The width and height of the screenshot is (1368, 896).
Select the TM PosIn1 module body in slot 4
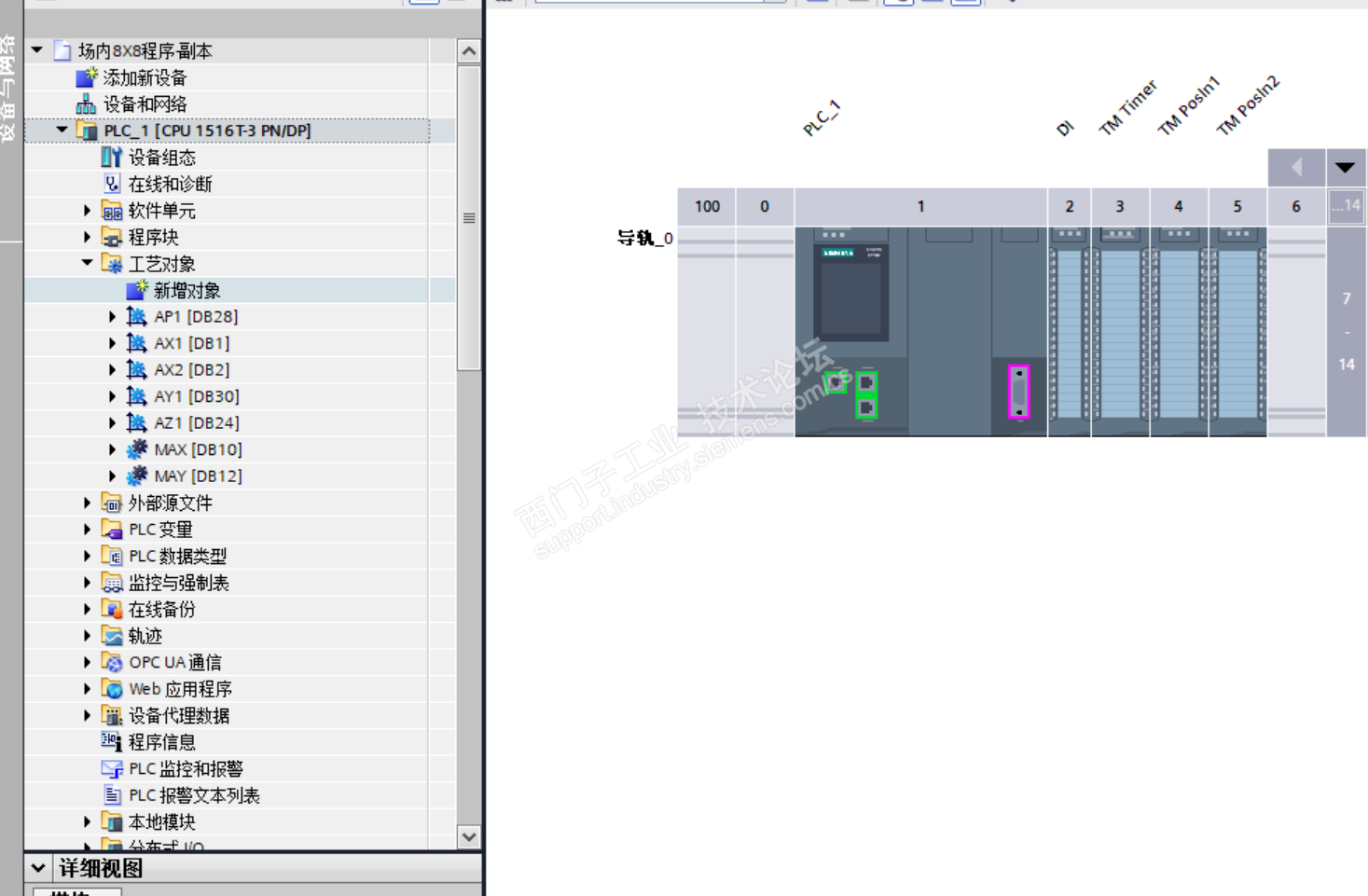coord(1179,331)
